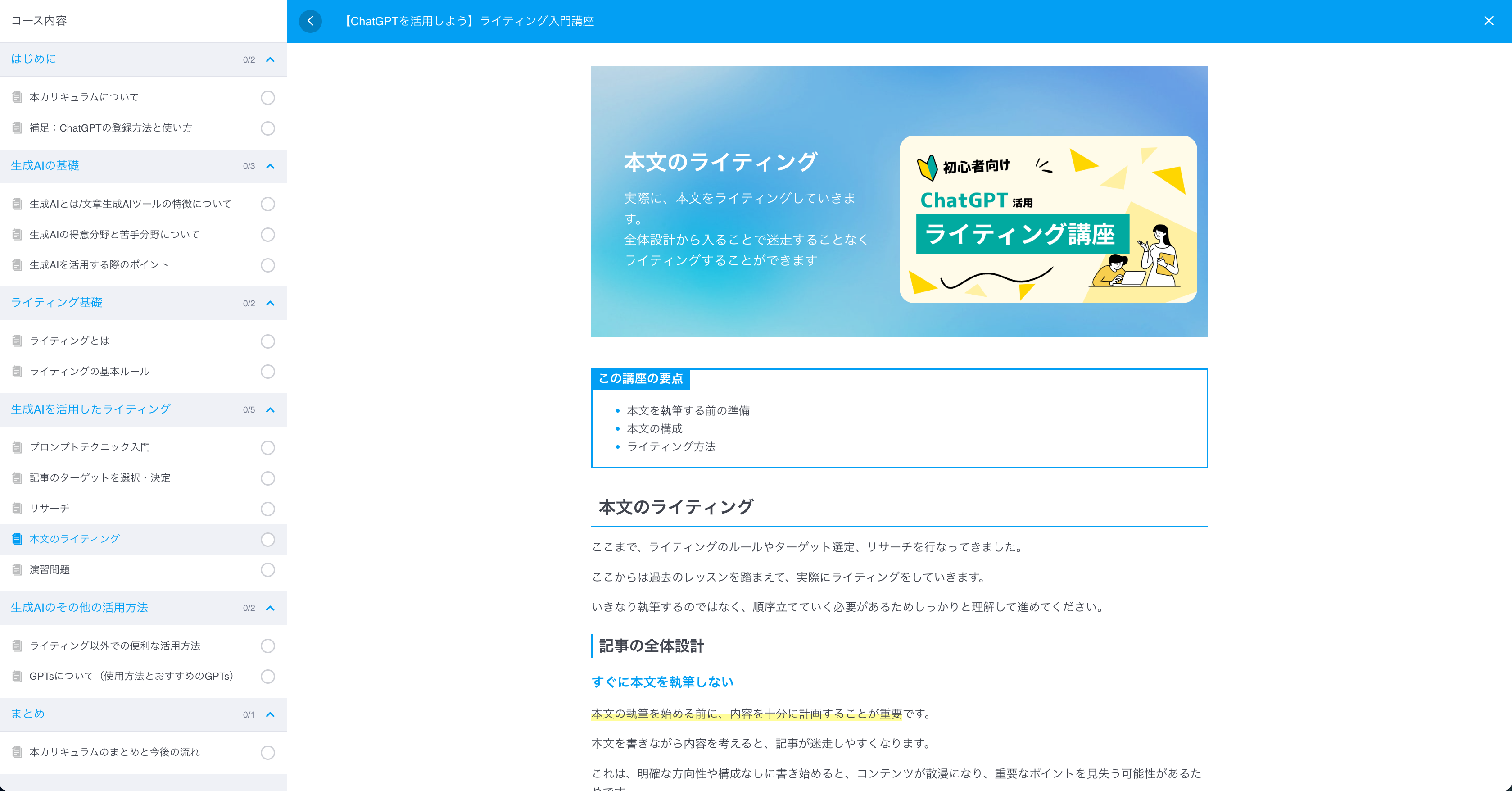Collapse the まとめ section chevron
This screenshot has height=791, width=1512.
coord(270,715)
